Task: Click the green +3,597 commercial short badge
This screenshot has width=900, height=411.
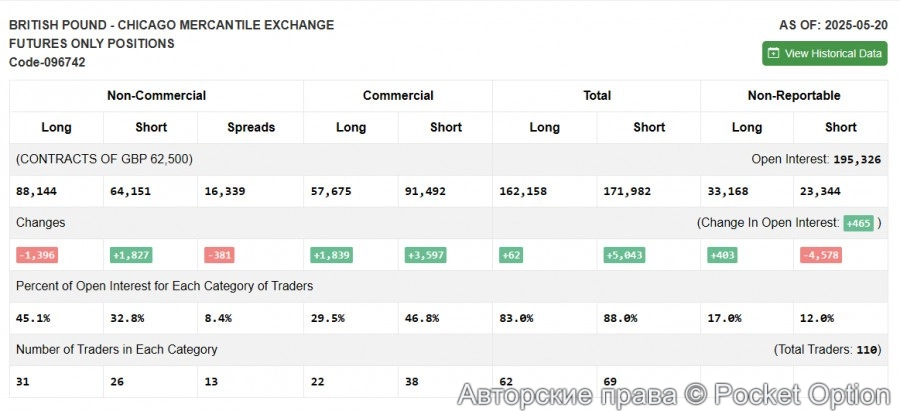Action: [426, 255]
